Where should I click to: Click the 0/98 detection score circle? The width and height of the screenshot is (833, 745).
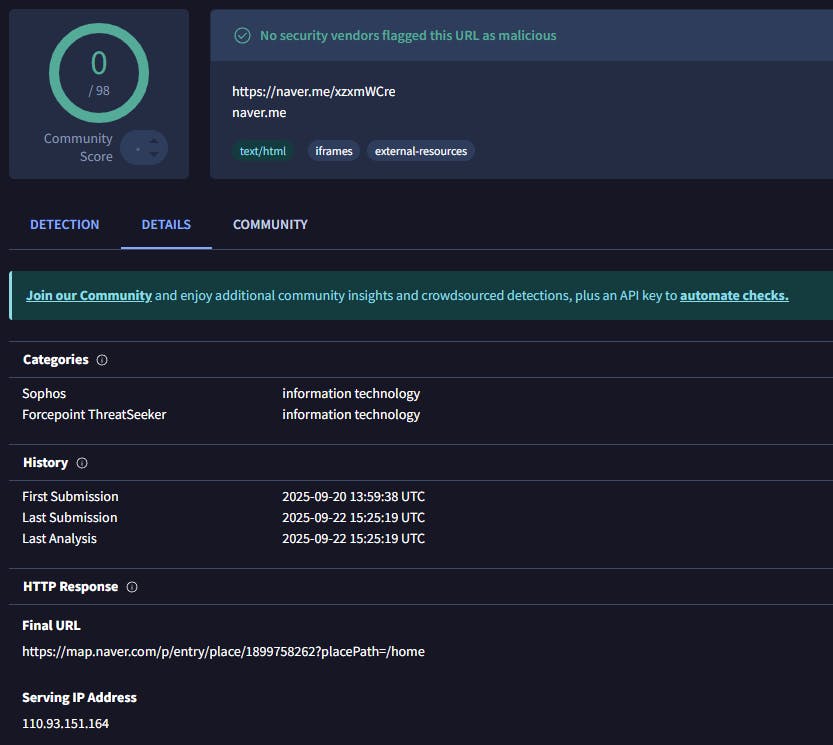click(x=99, y=73)
